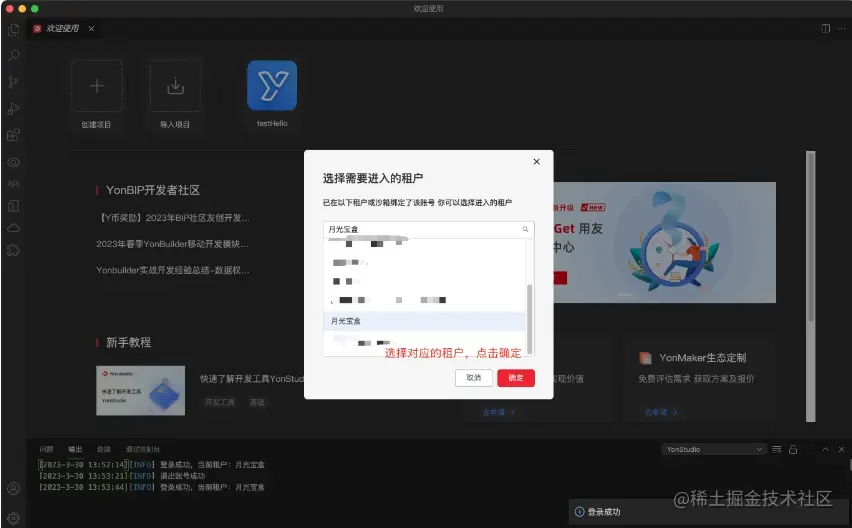Screen dimensions: 852x528
Task: Open the 【Y币奖励】2023年BIP社区 article link
Action: [x=174, y=218]
